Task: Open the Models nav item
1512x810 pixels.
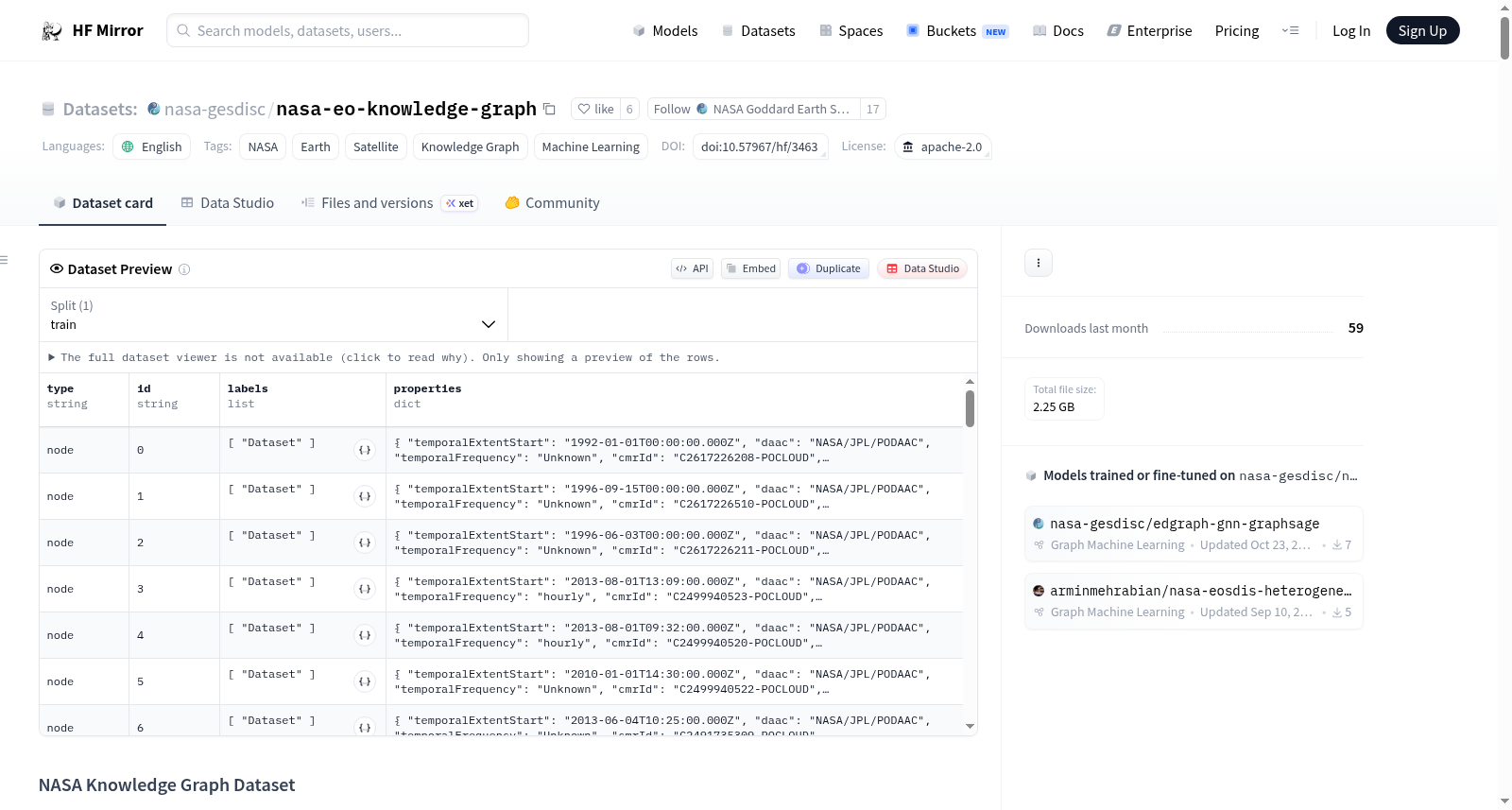Action: (665, 30)
